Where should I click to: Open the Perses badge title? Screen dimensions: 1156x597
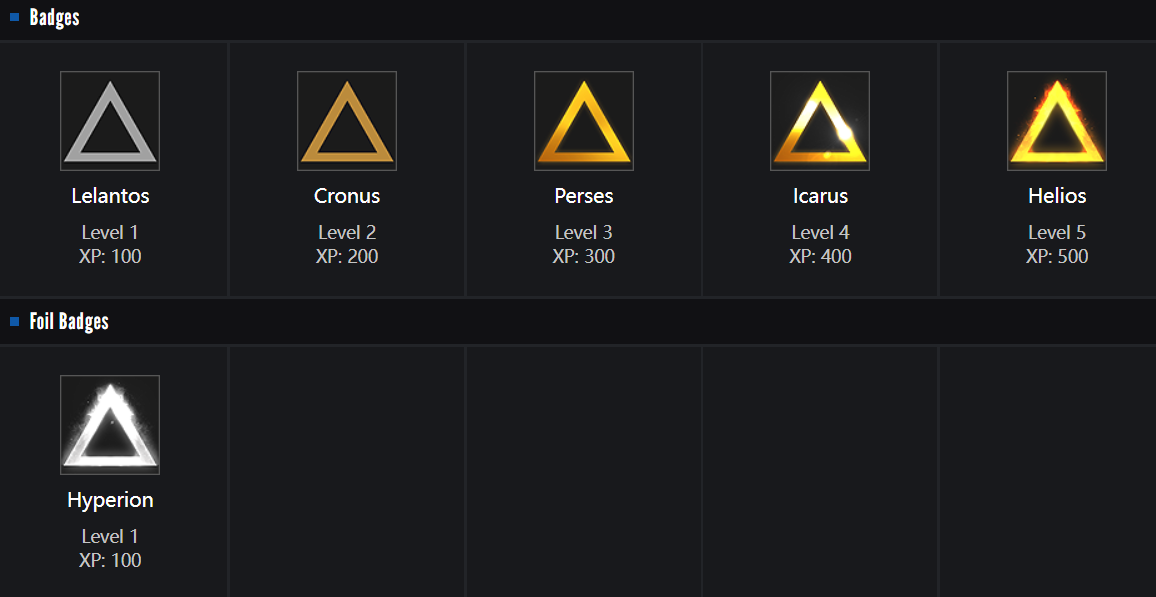(584, 196)
